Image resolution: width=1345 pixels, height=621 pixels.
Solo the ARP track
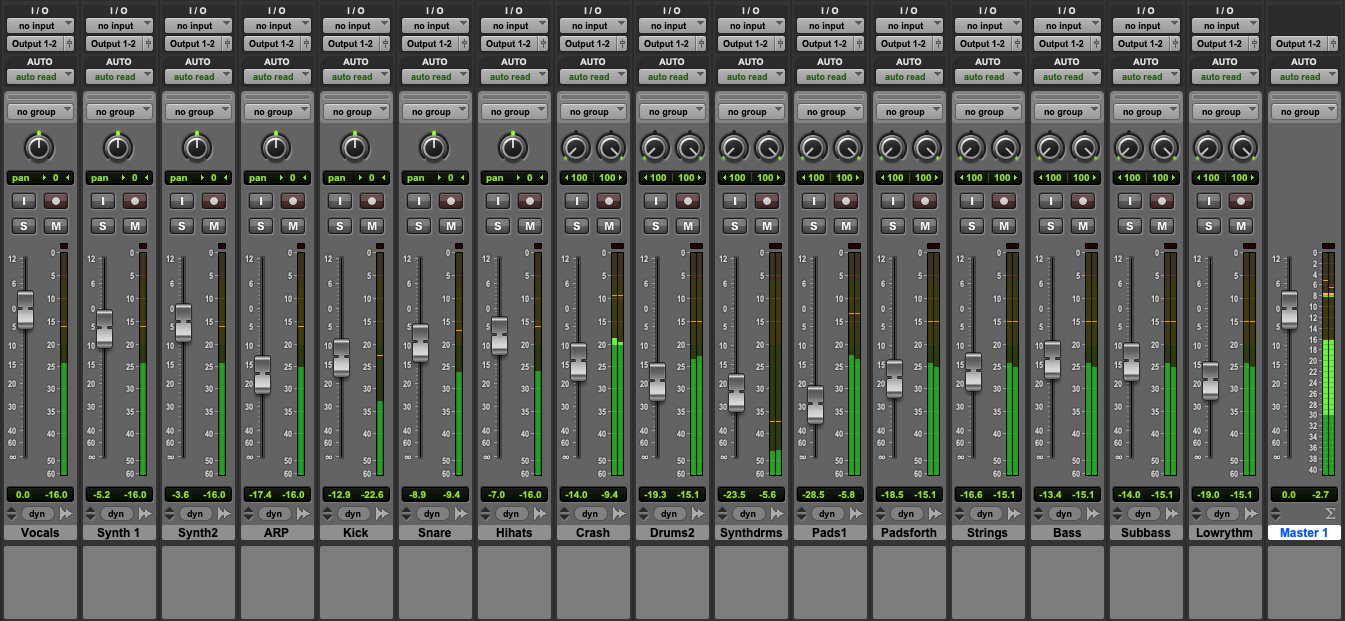260,226
